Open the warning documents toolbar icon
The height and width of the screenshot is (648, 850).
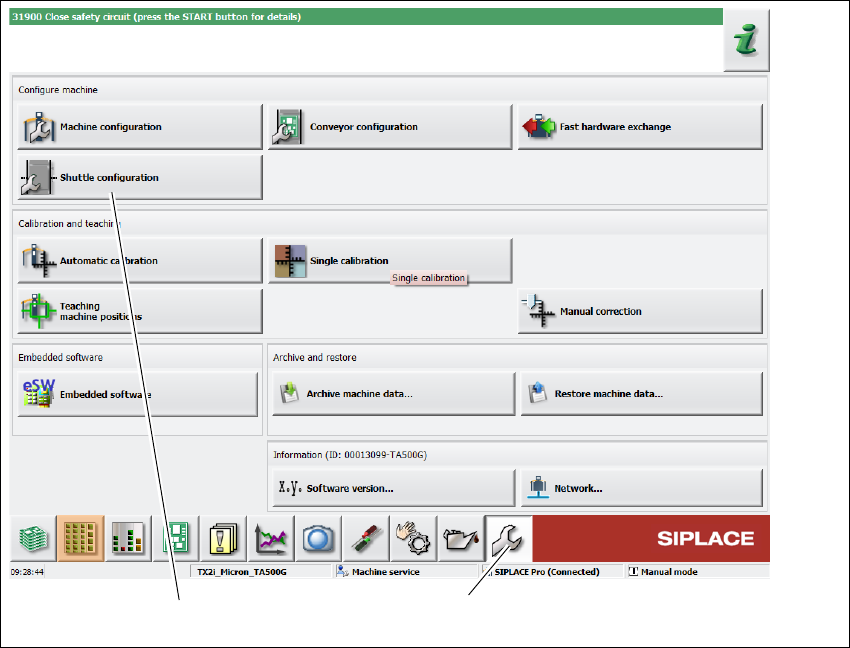(x=223, y=538)
